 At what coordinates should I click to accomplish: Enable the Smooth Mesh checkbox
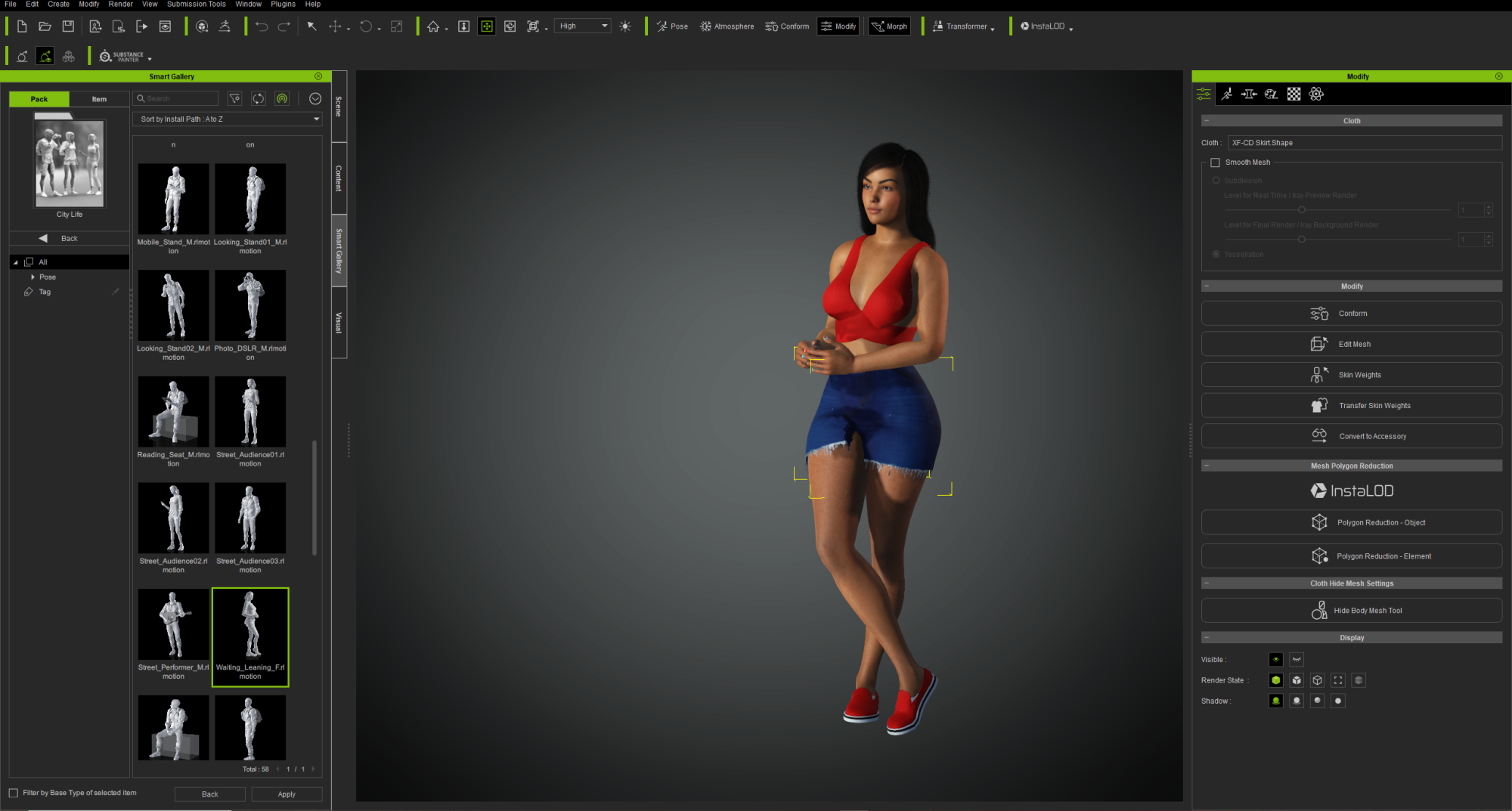click(1215, 163)
